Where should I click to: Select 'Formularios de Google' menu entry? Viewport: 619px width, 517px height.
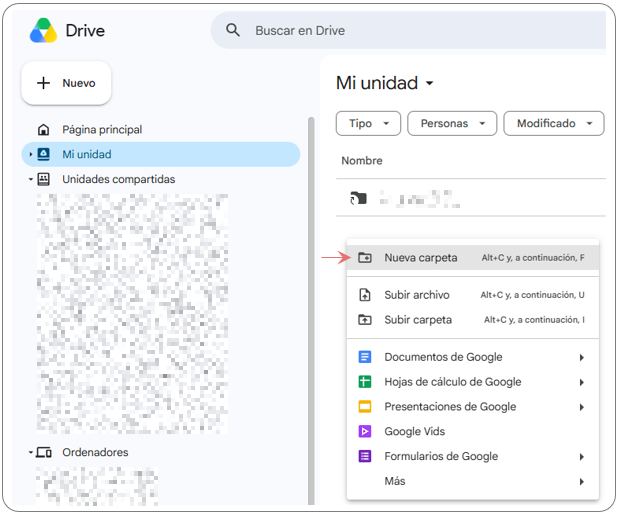473,456
